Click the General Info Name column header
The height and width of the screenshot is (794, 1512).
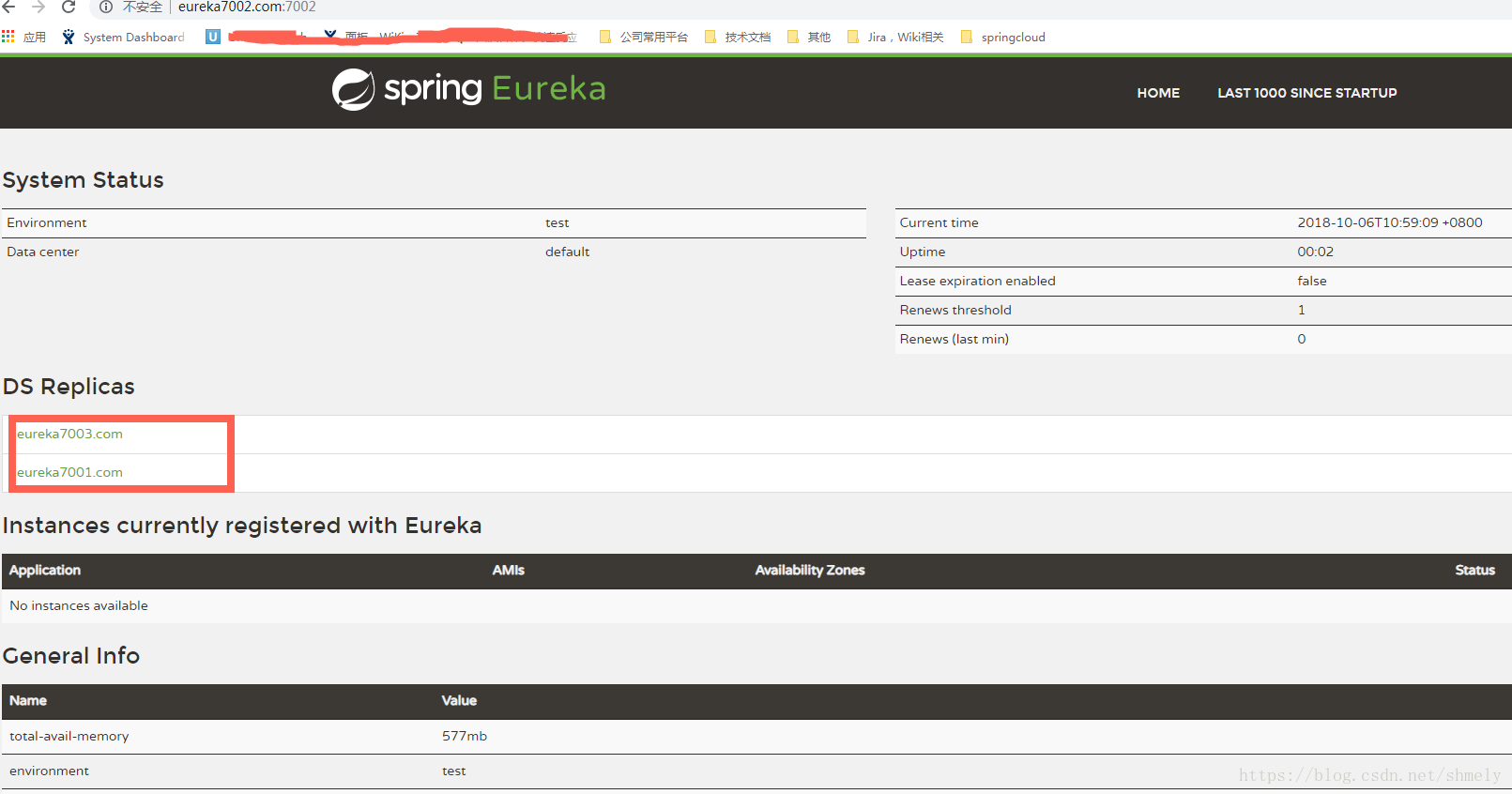coord(28,700)
